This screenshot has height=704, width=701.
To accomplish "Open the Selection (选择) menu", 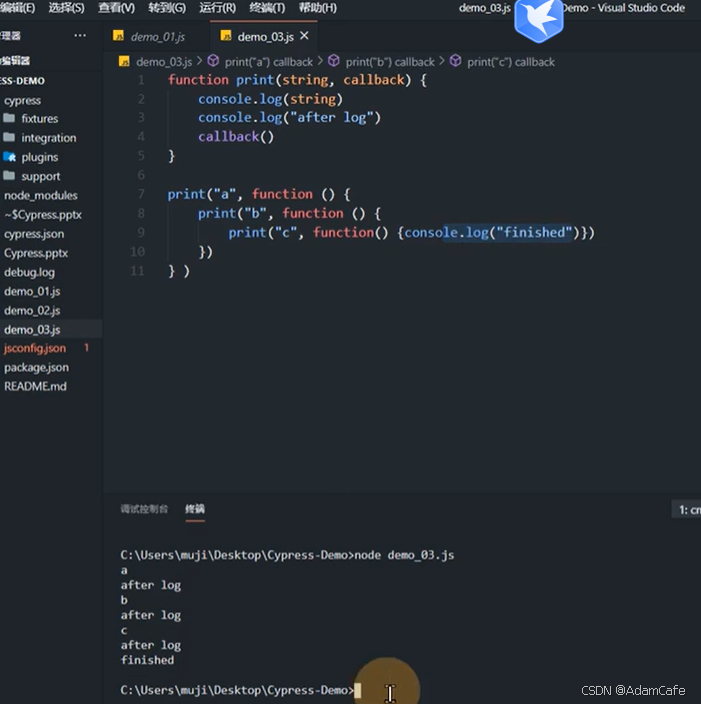I will point(66,8).
